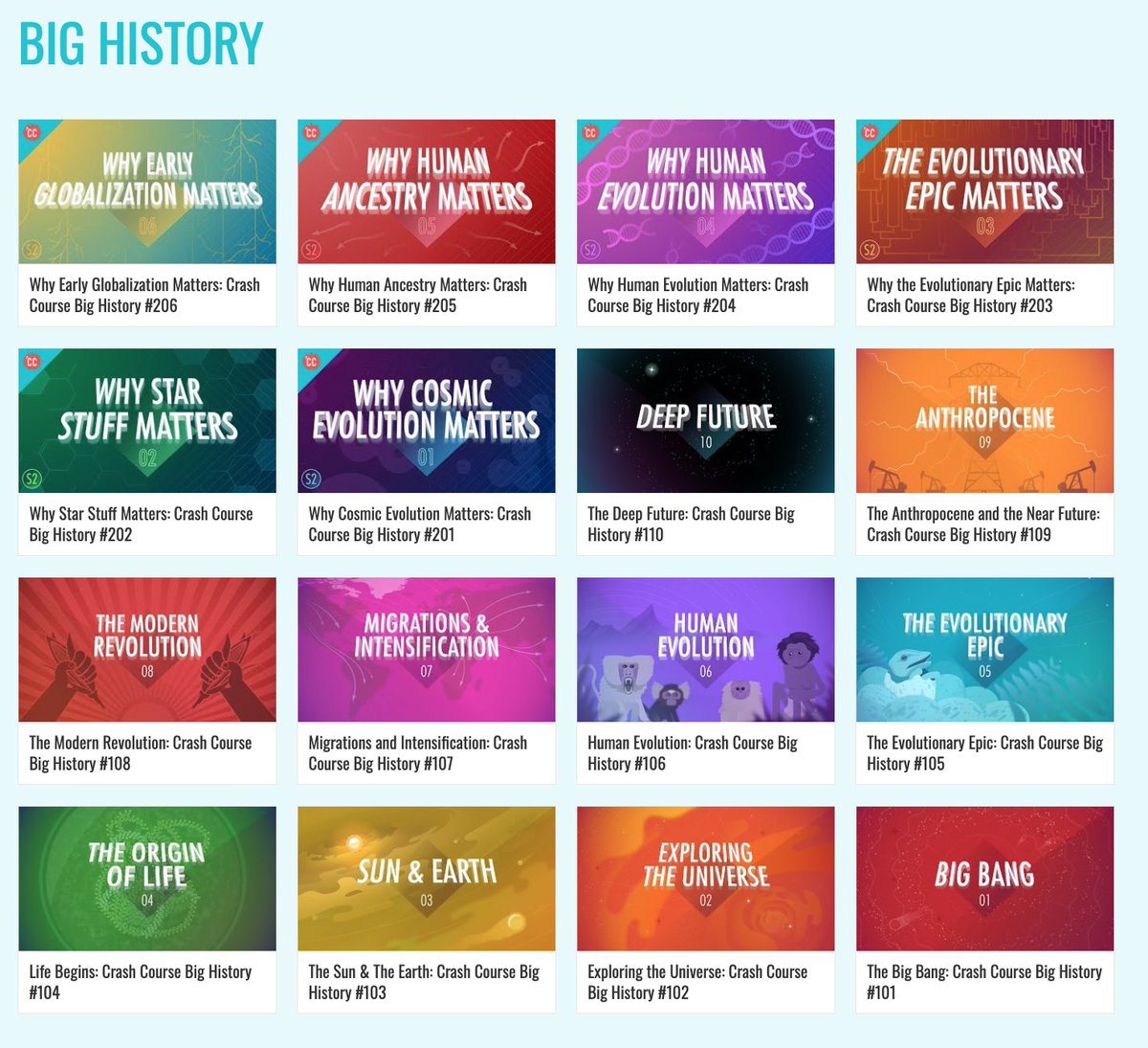Image resolution: width=1148 pixels, height=1048 pixels.
Task: Click The Modern Revolution #108 title link
Action: 141,753
